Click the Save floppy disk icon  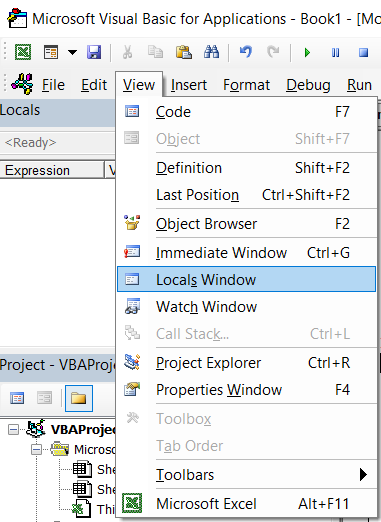coord(94,52)
